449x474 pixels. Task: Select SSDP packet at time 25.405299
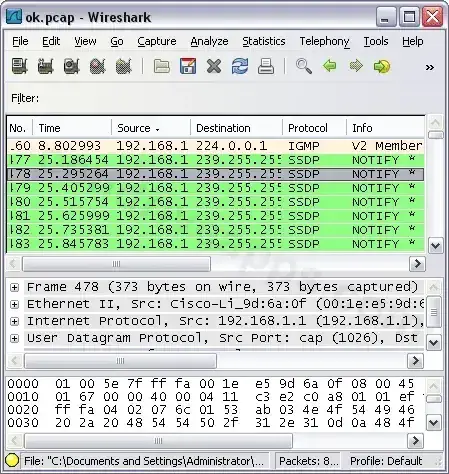216,188
